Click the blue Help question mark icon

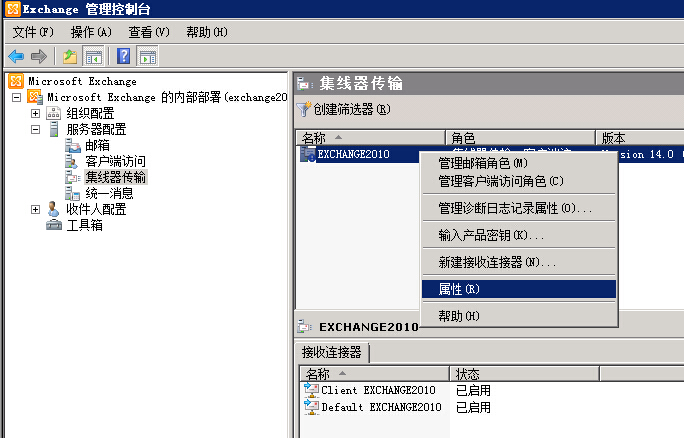124,56
